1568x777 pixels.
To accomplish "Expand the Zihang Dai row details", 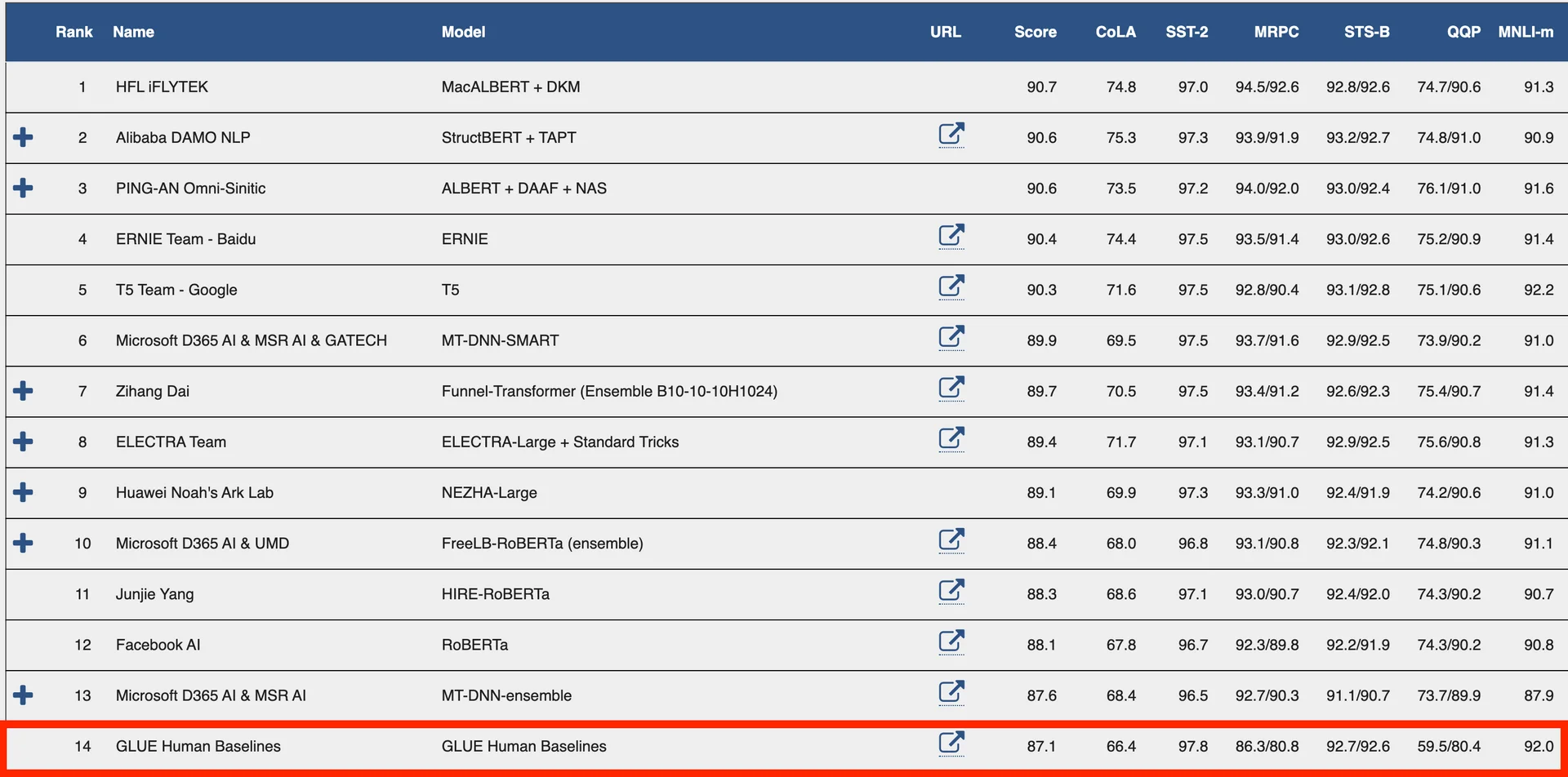I will point(23,391).
